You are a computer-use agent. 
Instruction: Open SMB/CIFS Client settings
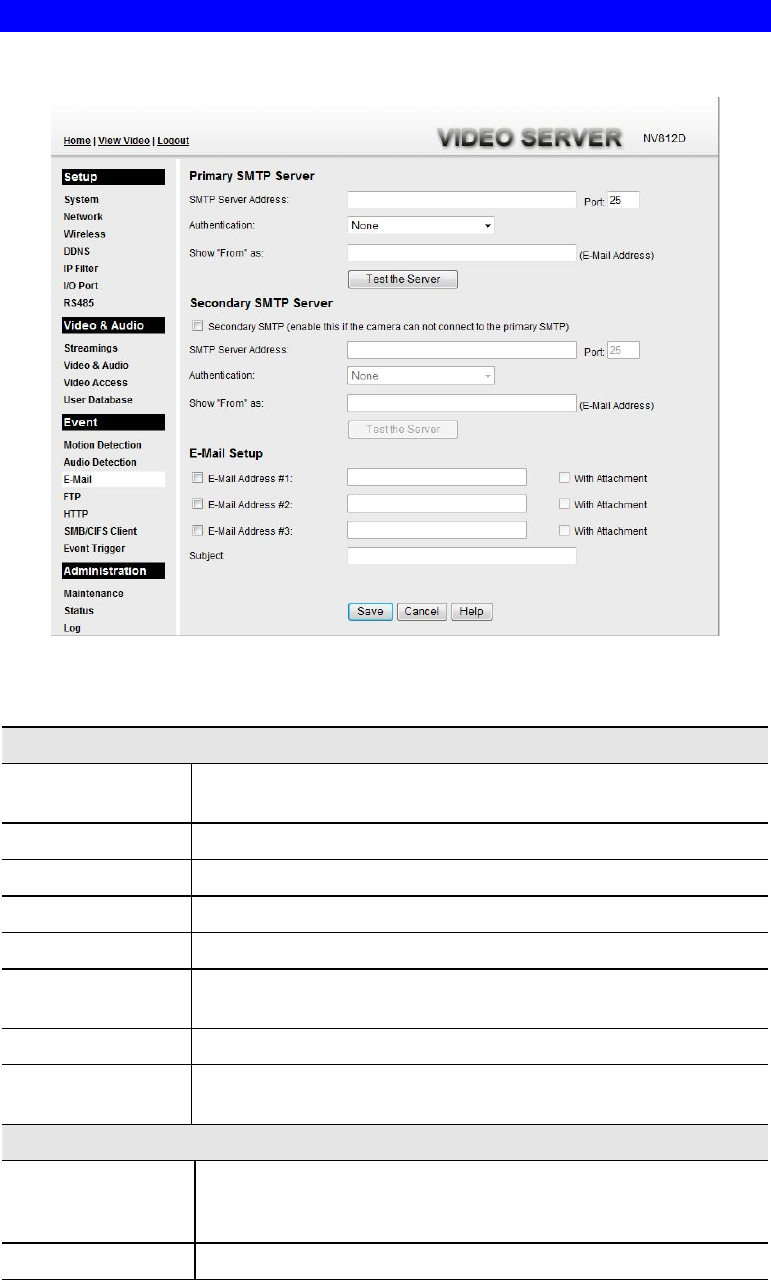(x=100, y=531)
